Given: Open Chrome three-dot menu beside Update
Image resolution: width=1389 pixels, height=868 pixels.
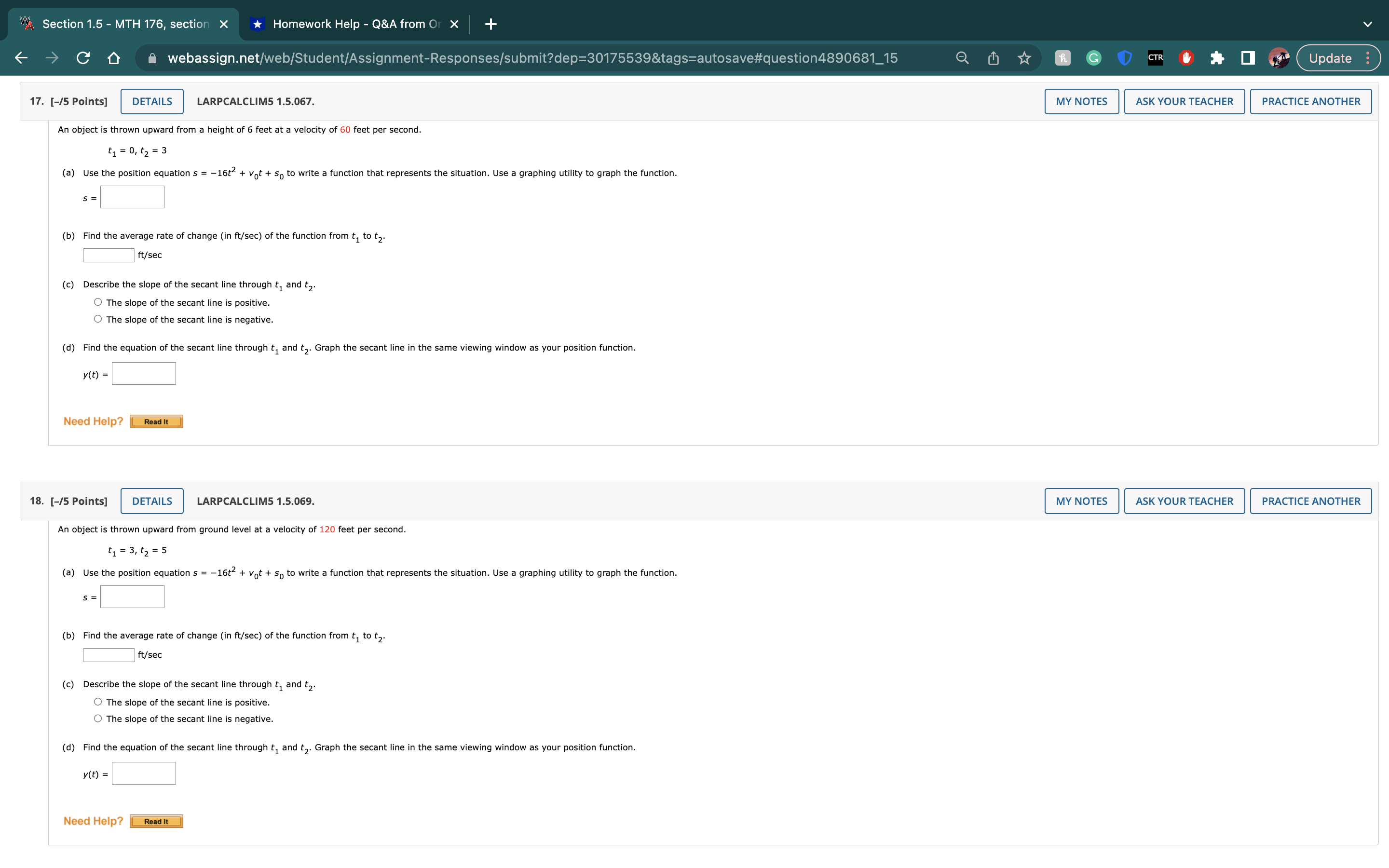Looking at the screenshot, I should click(x=1368, y=58).
